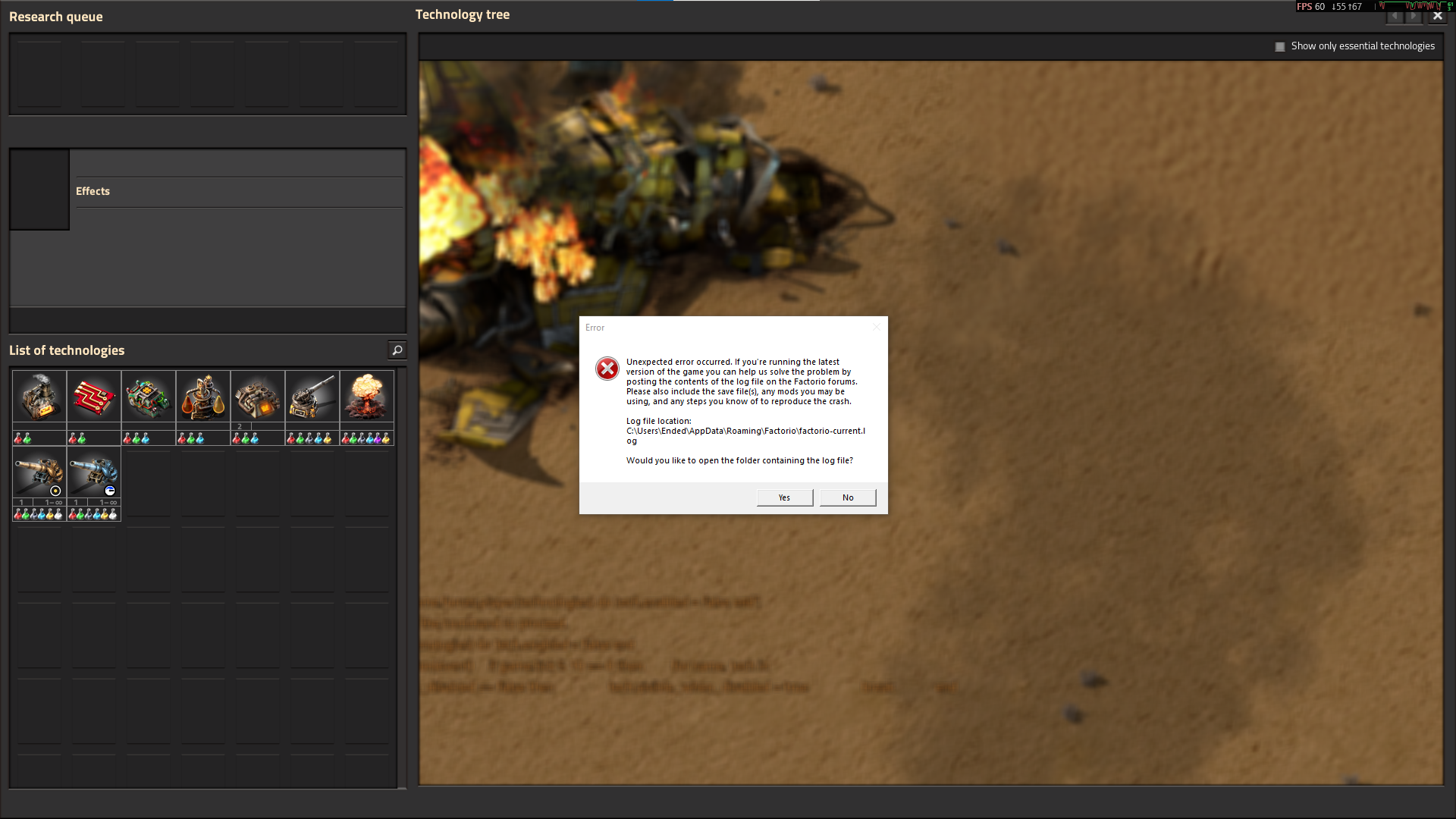Go back with the left arrow button
Image resolution: width=1456 pixels, height=819 pixels.
click(x=1395, y=16)
